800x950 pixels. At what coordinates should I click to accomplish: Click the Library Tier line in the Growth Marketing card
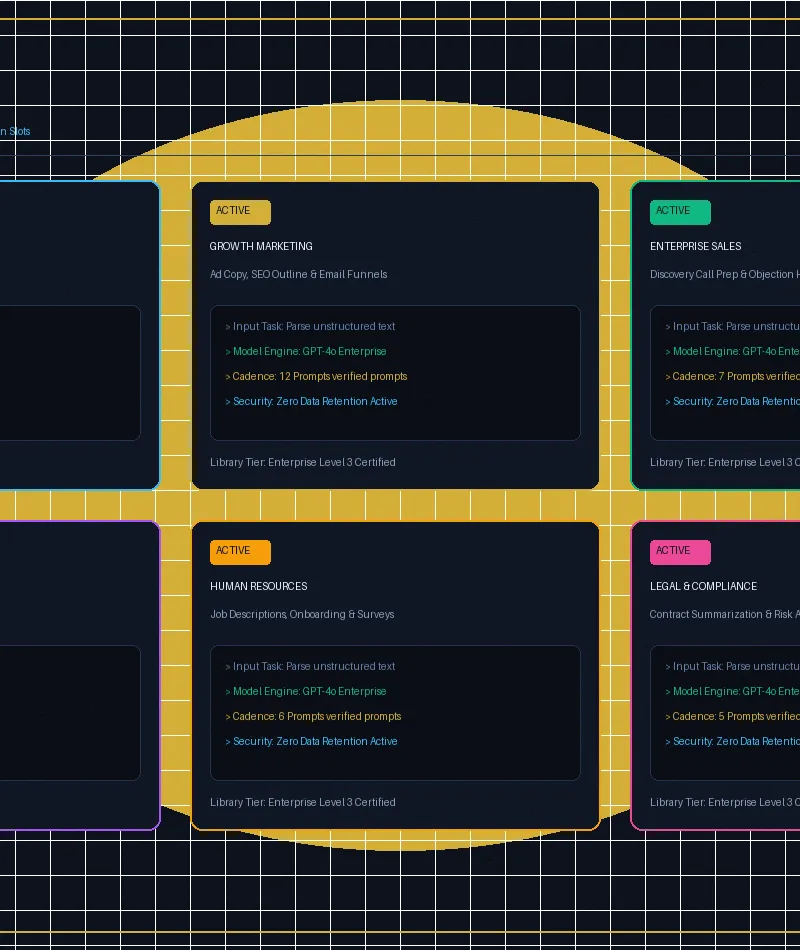(x=303, y=462)
